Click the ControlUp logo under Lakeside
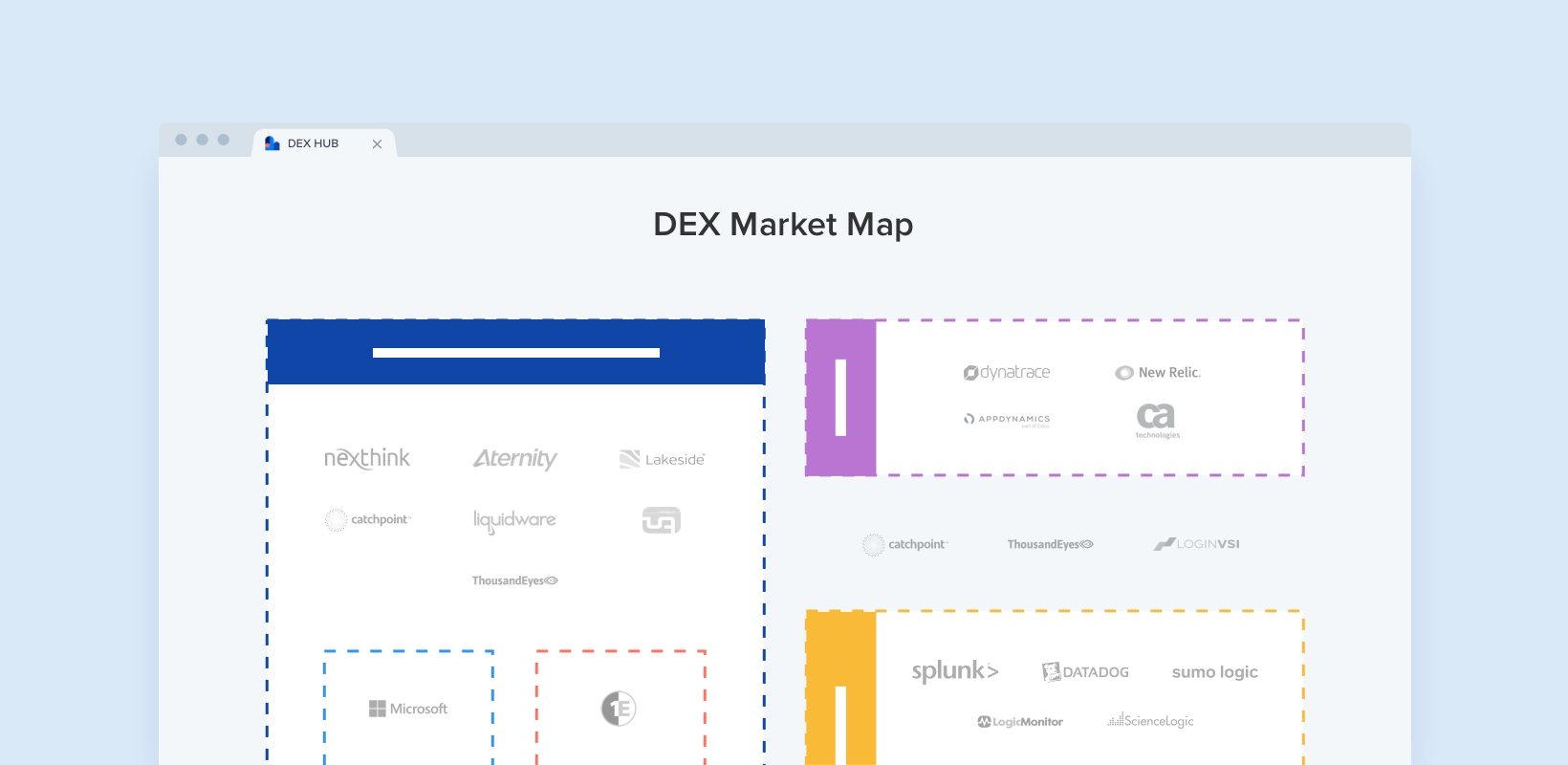 (662, 520)
